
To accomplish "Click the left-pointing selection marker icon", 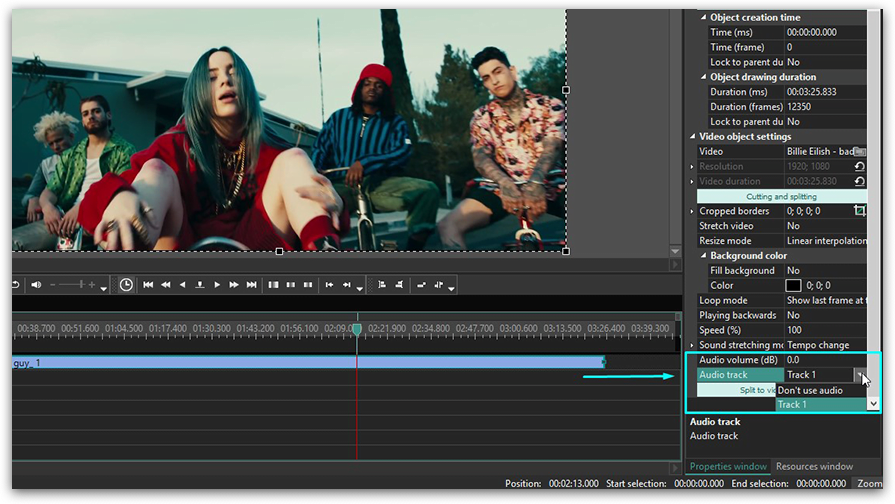I will tap(329, 285).
